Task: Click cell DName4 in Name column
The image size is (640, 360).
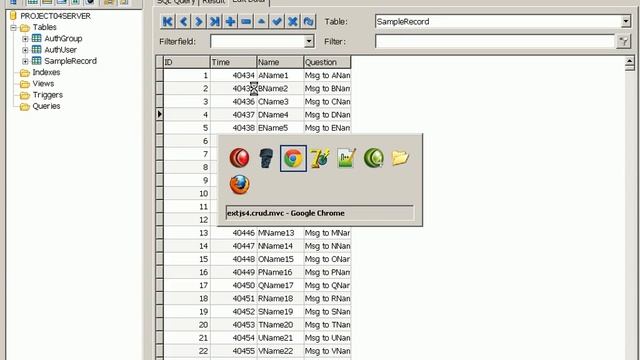Action: pos(280,115)
